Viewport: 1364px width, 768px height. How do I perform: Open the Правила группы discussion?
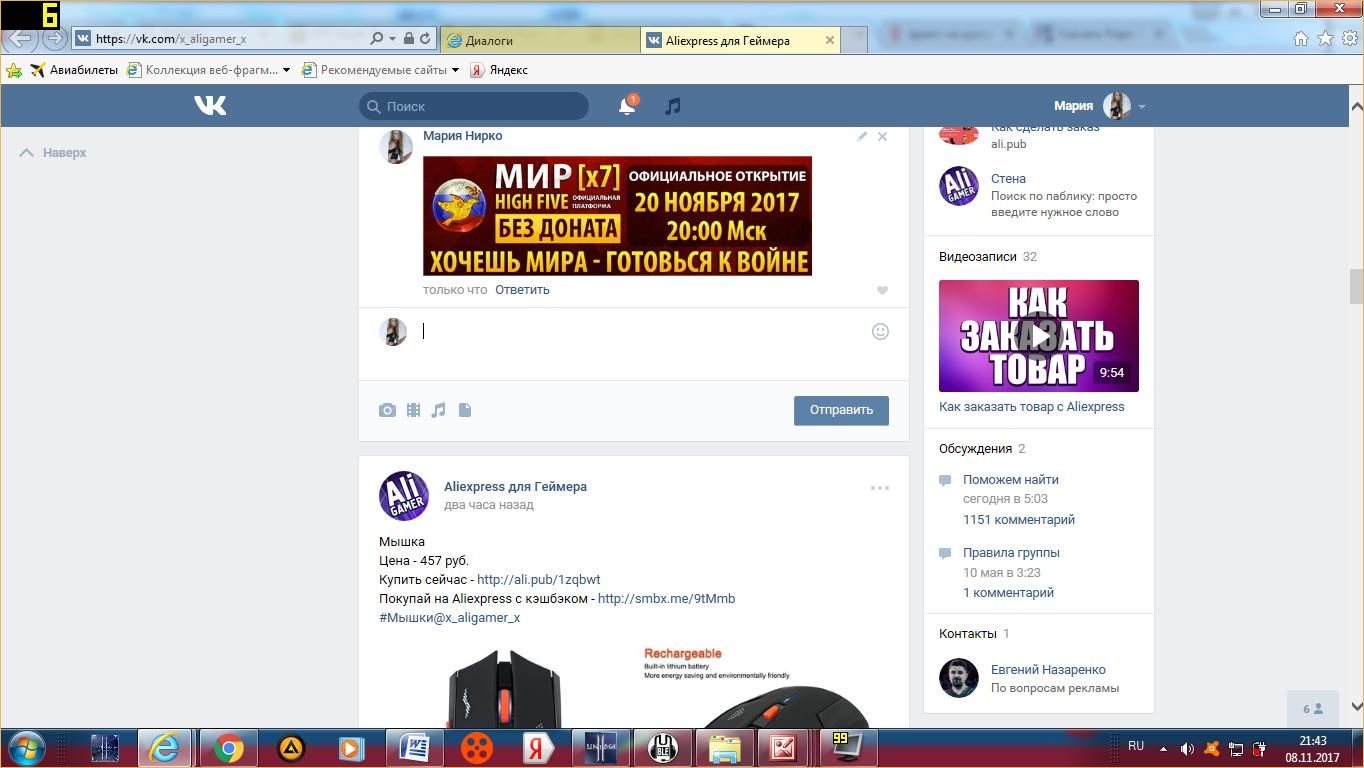click(x=1011, y=553)
